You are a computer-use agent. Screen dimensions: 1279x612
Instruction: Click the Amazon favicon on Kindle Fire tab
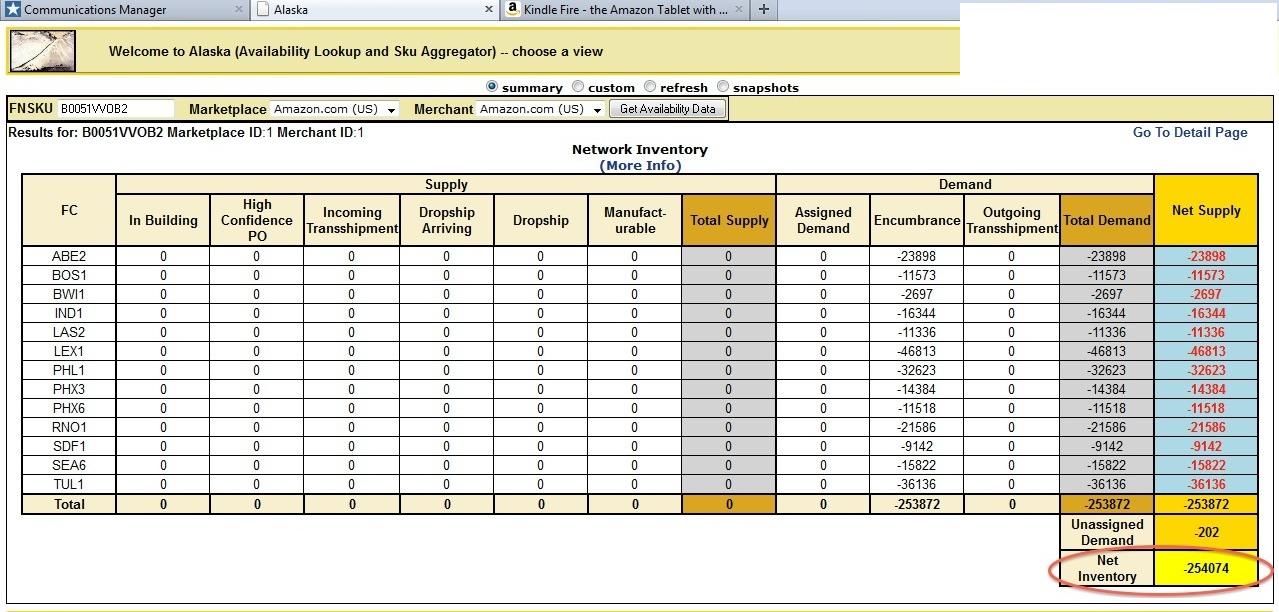click(x=513, y=10)
